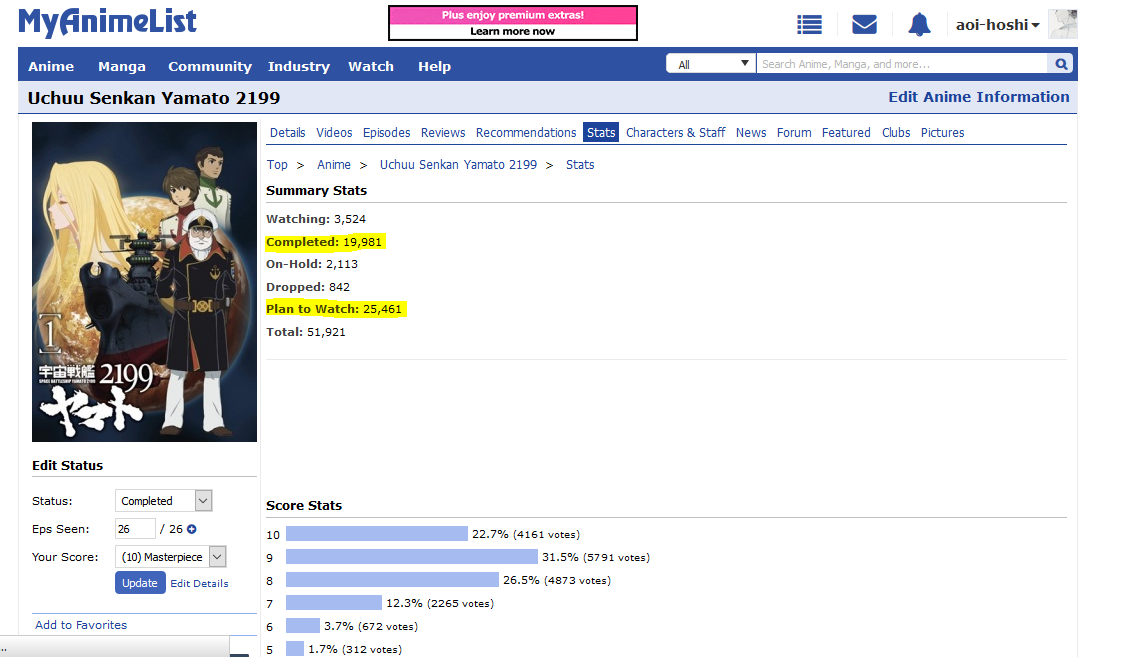Click the "Total: 51,921" stat
The image size is (1128, 657).
tap(306, 332)
